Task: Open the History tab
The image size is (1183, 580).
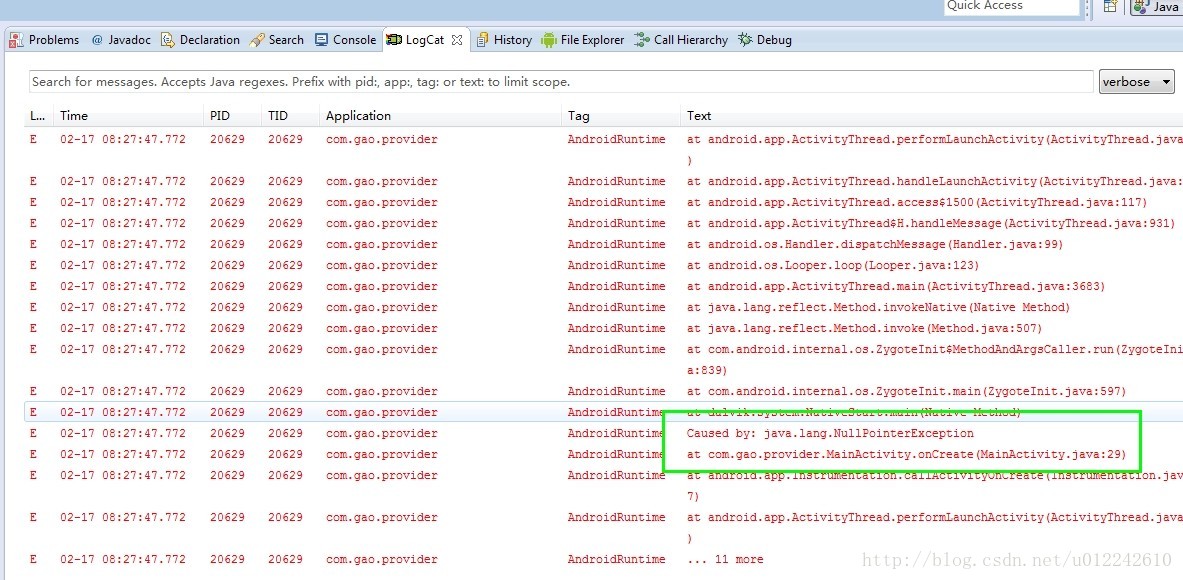Action: pos(505,40)
